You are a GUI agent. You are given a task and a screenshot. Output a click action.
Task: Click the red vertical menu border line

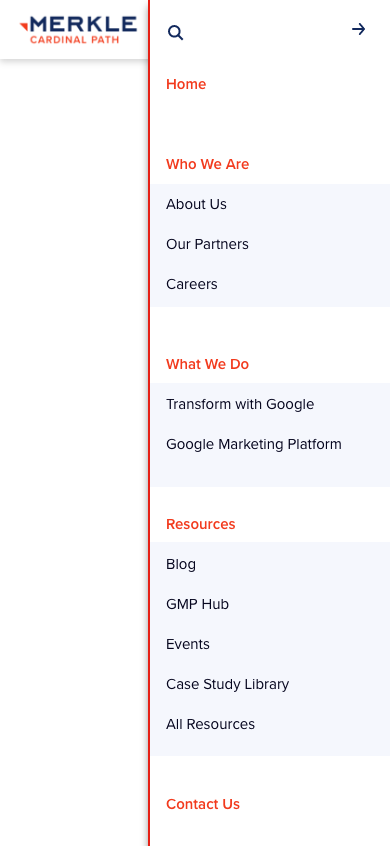pos(149,423)
